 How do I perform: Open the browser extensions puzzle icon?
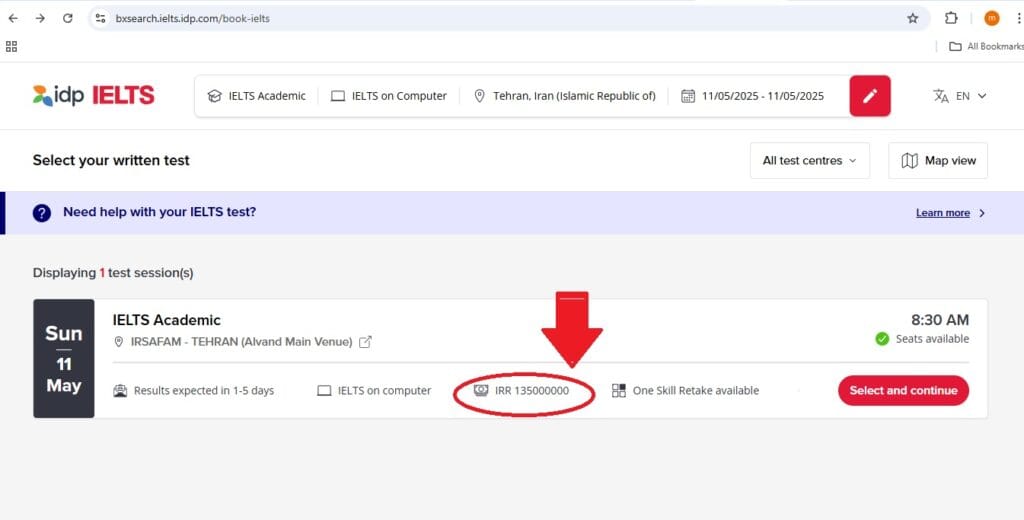click(951, 18)
